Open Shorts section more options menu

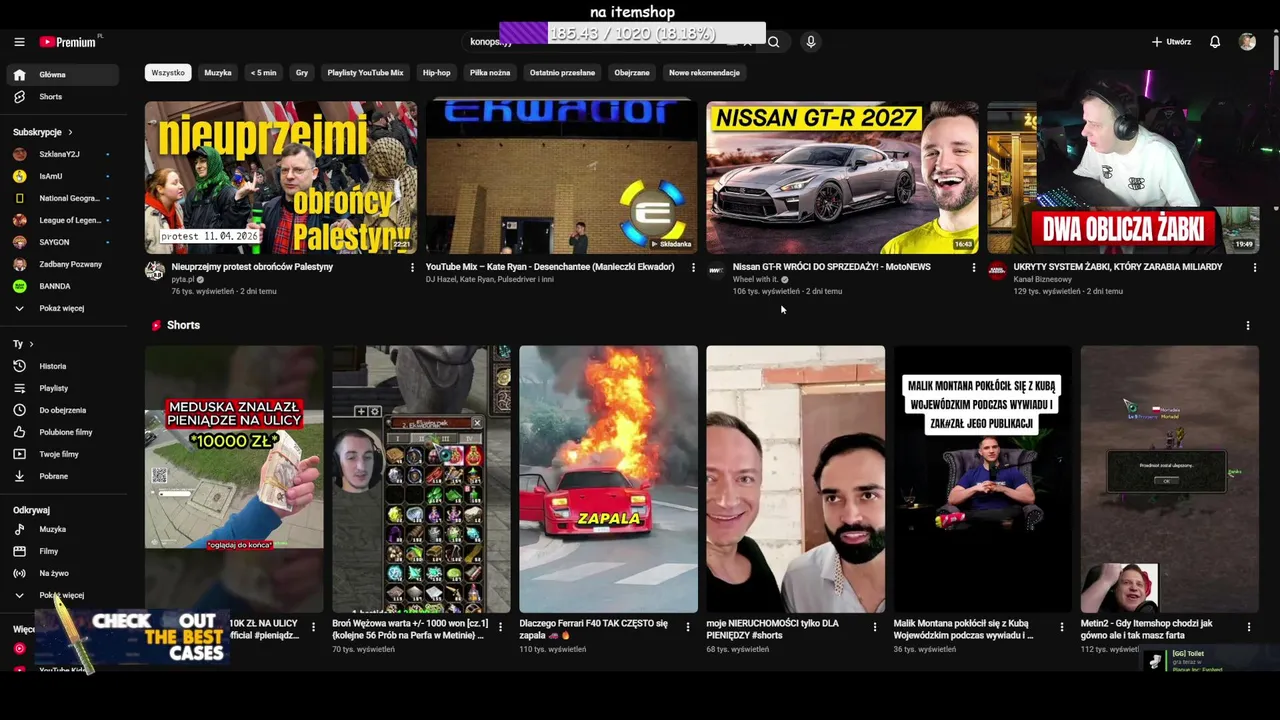click(1248, 326)
